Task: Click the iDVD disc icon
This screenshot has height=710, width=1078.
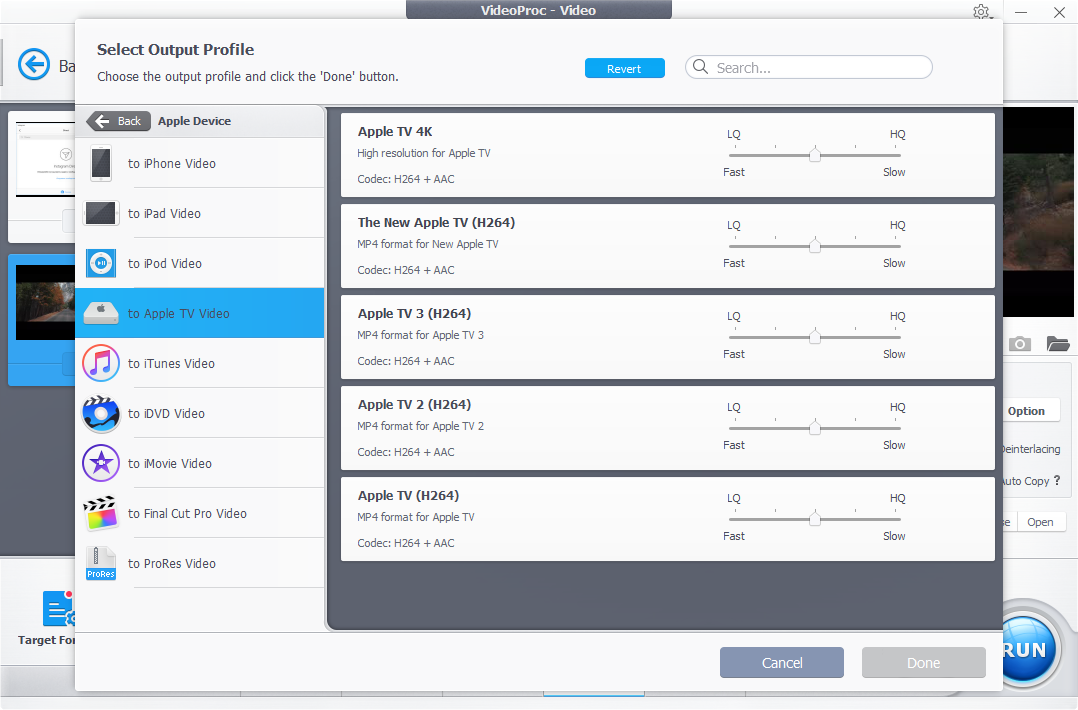Action: point(101,413)
